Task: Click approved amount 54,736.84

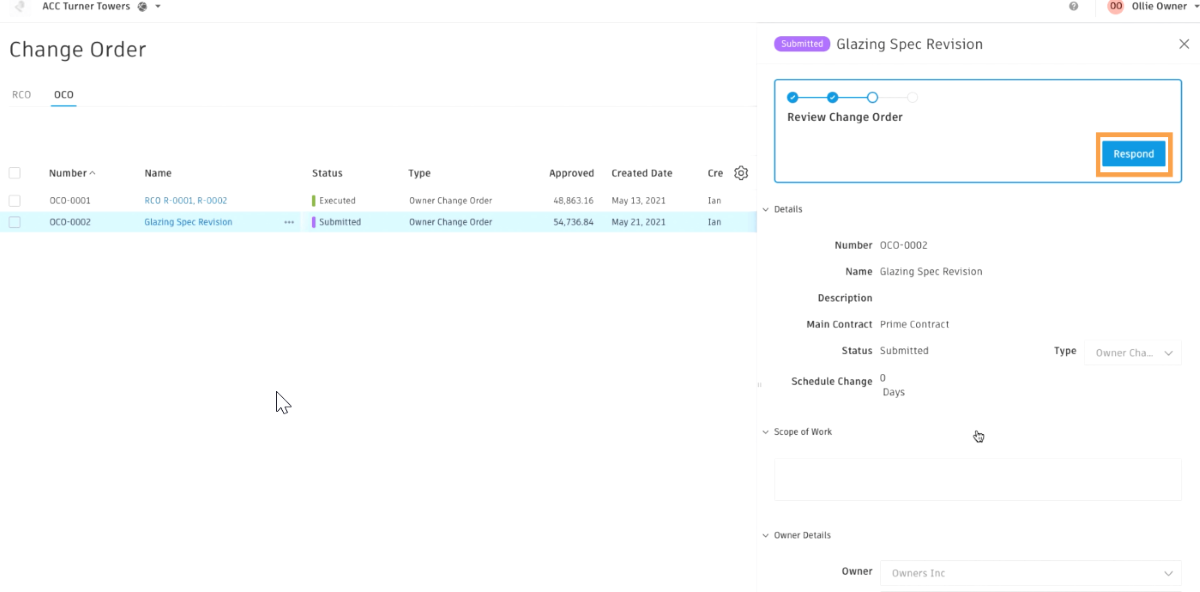Action: tap(573, 222)
